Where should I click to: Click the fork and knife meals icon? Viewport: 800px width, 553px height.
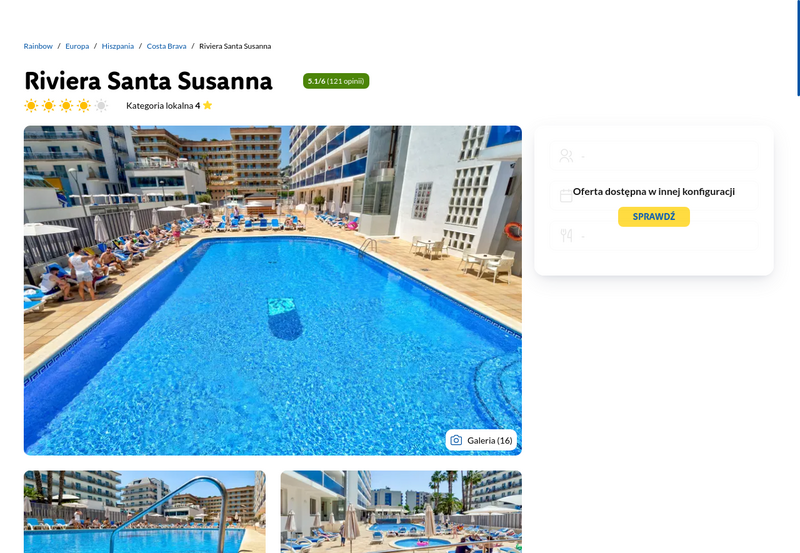click(566, 235)
